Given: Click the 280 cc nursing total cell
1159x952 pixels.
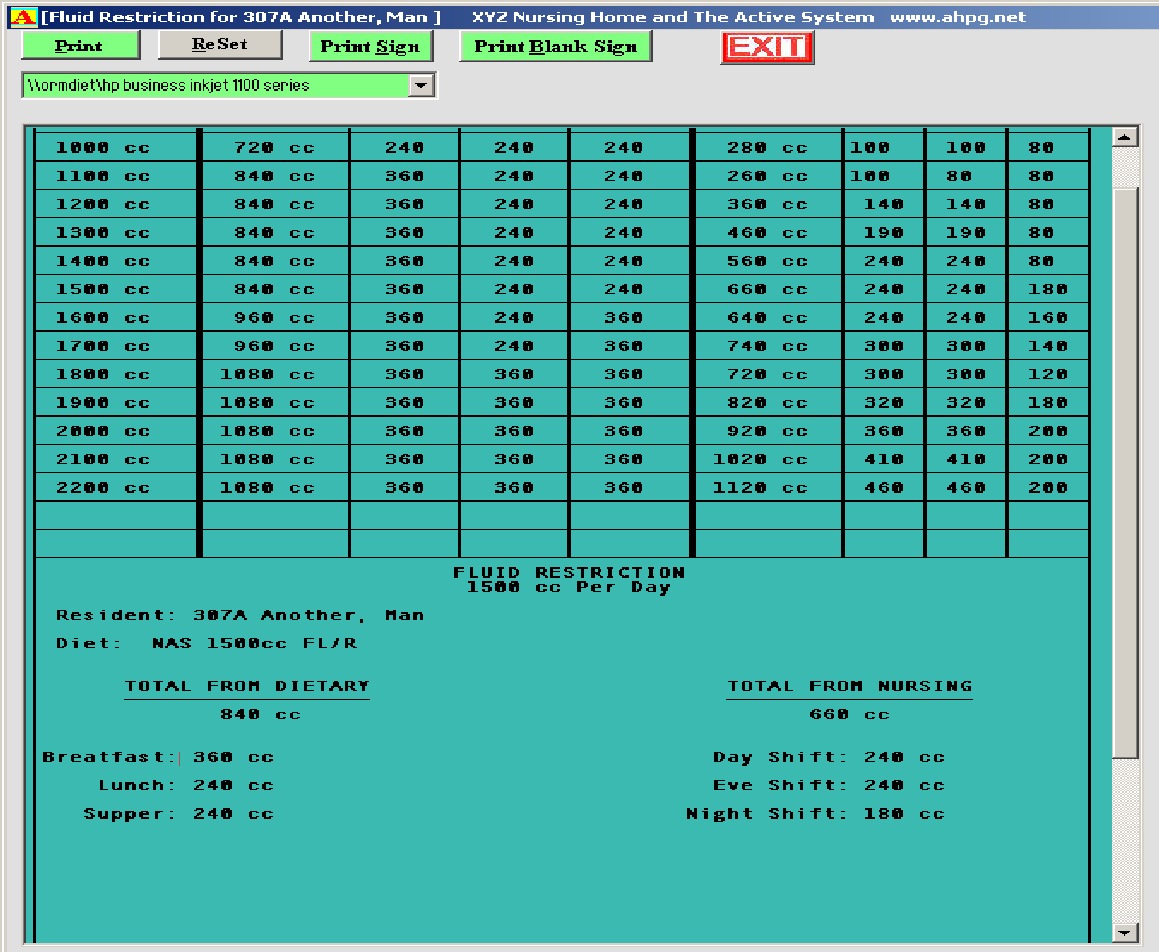Looking at the screenshot, I should (x=767, y=147).
